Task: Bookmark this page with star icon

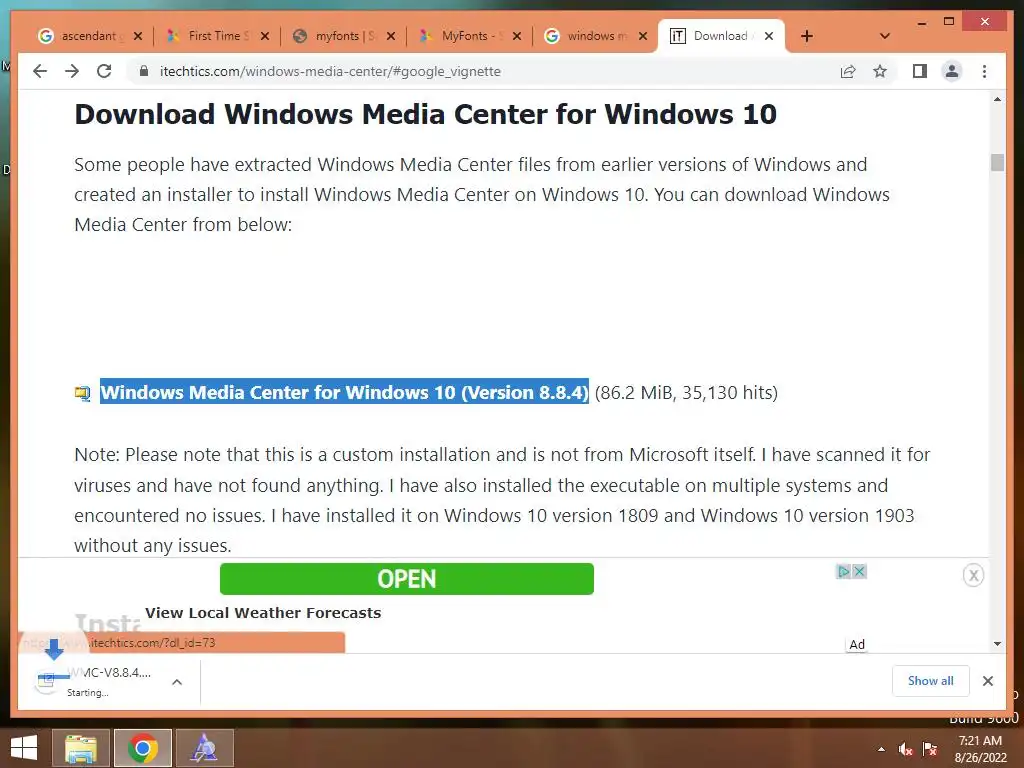Action: (880, 71)
